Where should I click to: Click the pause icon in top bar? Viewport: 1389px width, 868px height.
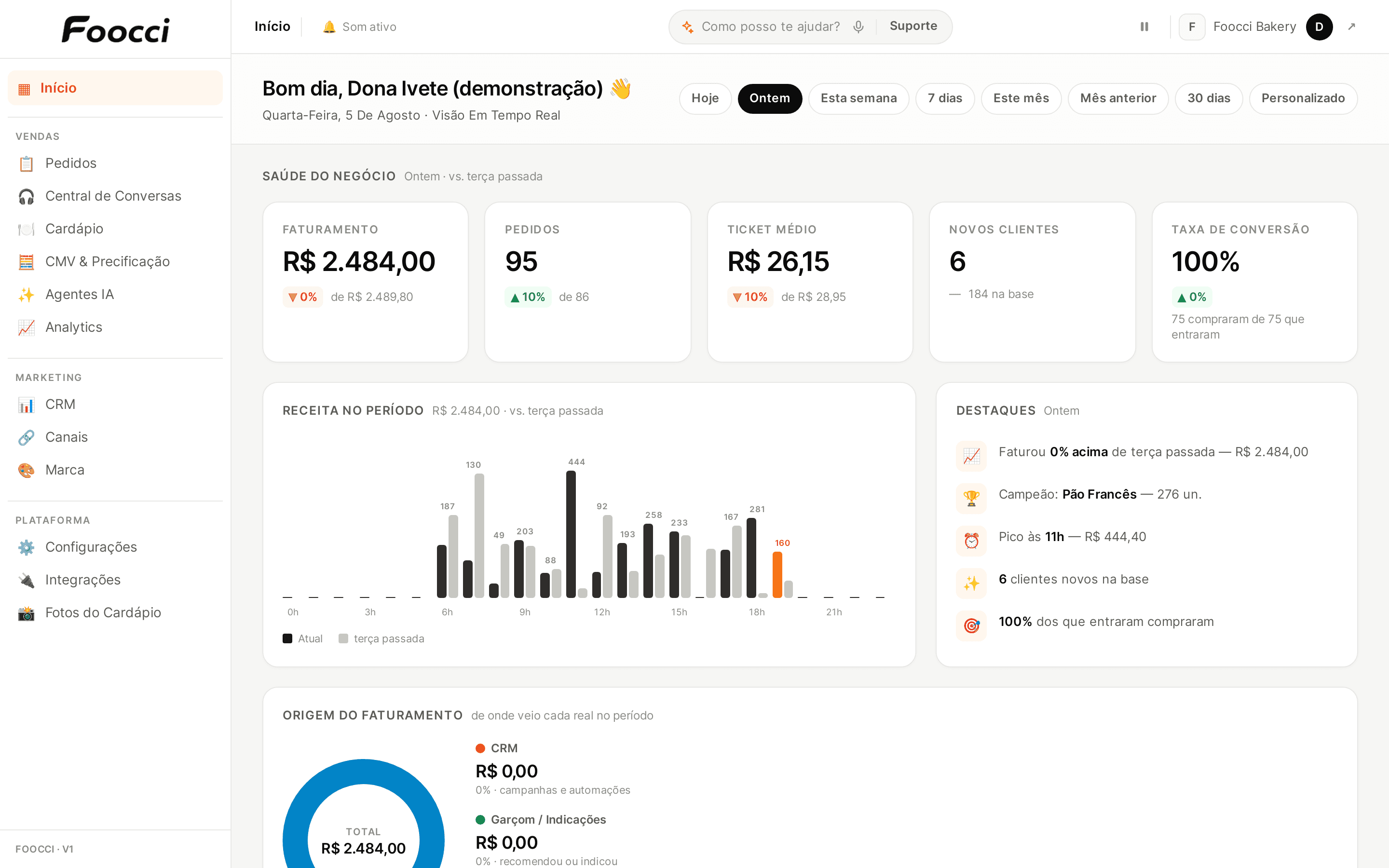point(1144,27)
